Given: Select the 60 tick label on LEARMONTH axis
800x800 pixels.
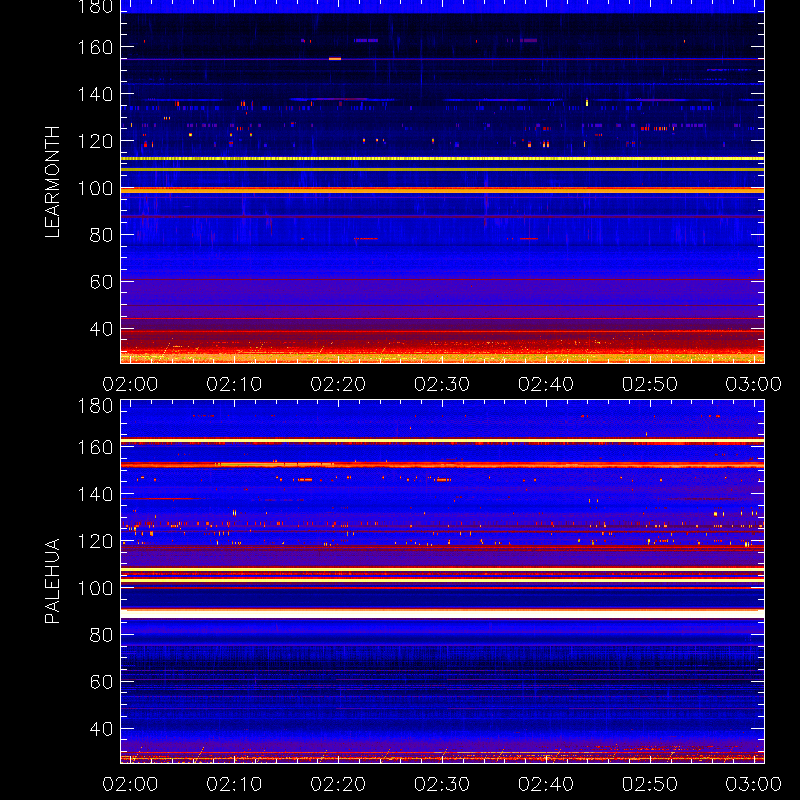Looking at the screenshot, I should [x=101, y=282].
